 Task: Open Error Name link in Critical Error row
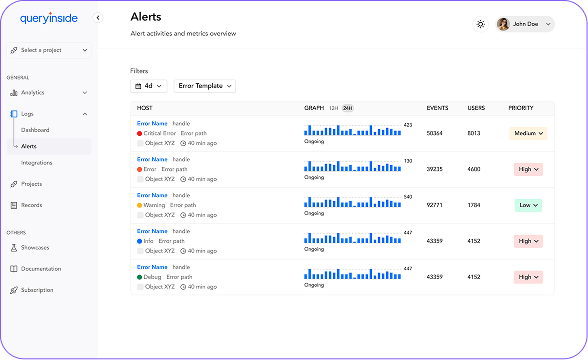pos(152,123)
